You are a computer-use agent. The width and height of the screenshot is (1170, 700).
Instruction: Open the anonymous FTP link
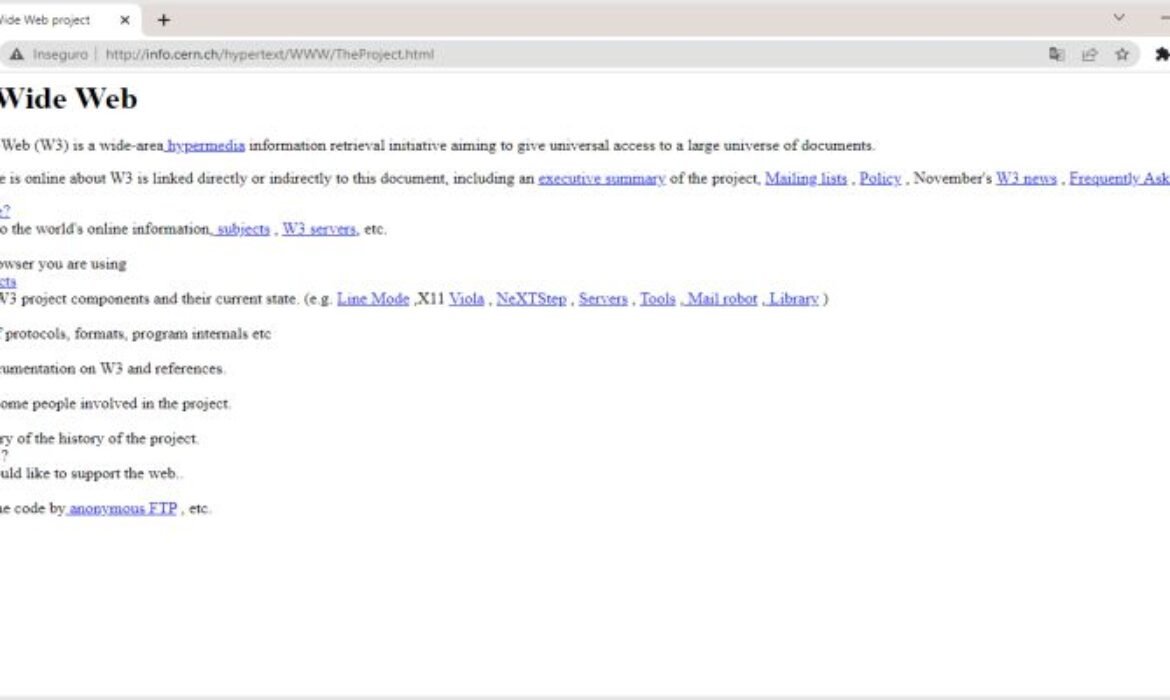coord(122,508)
